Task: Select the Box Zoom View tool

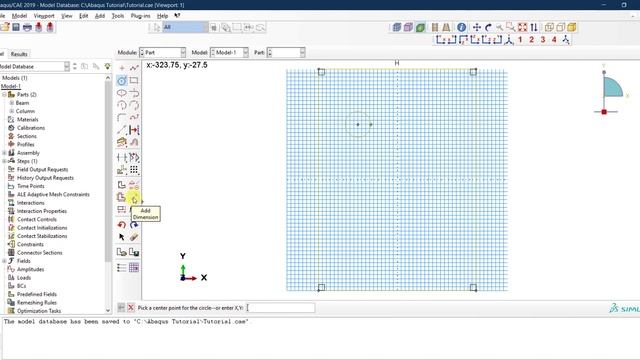Action: [511, 27]
